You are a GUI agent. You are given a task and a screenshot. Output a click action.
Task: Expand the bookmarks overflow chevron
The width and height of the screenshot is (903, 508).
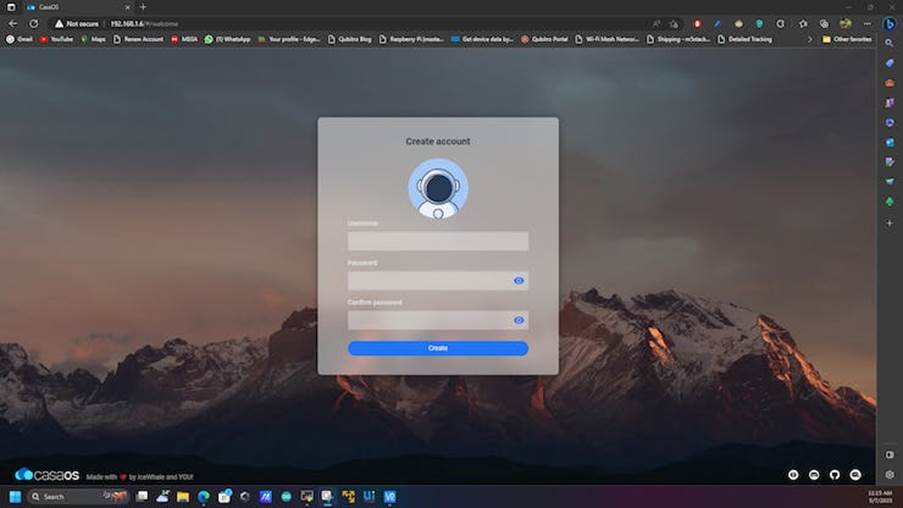pos(810,39)
